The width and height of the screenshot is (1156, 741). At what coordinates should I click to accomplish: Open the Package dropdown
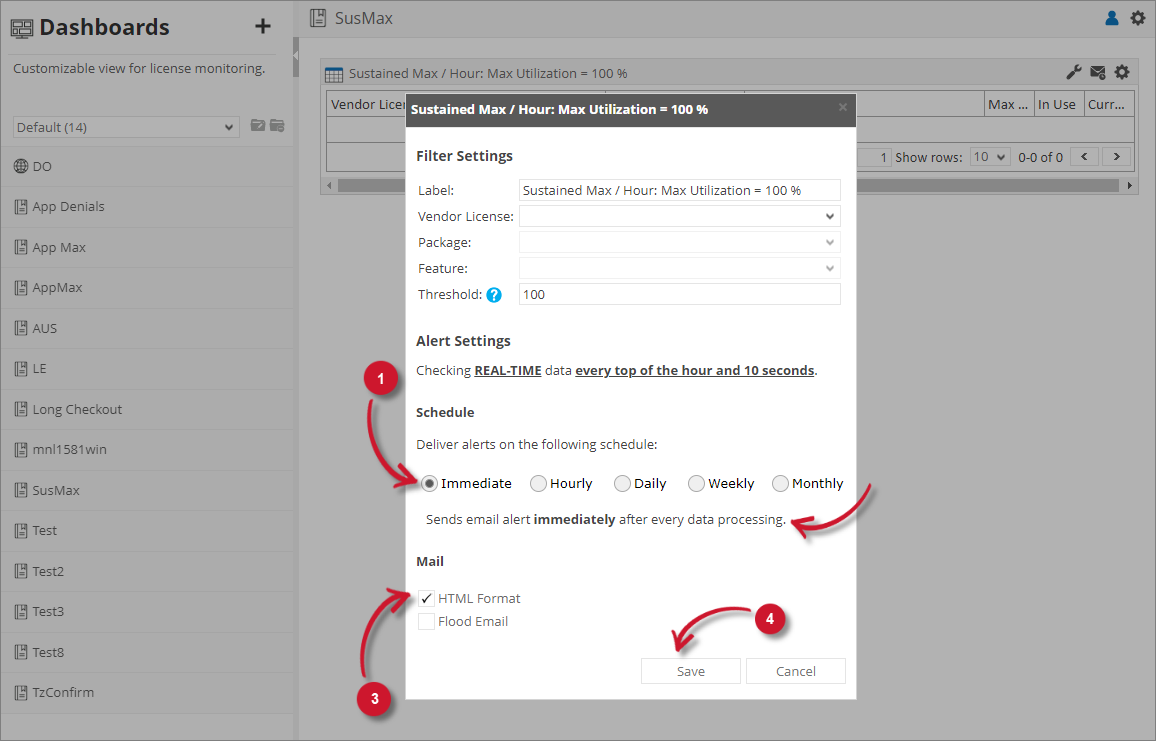pos(679,243)
